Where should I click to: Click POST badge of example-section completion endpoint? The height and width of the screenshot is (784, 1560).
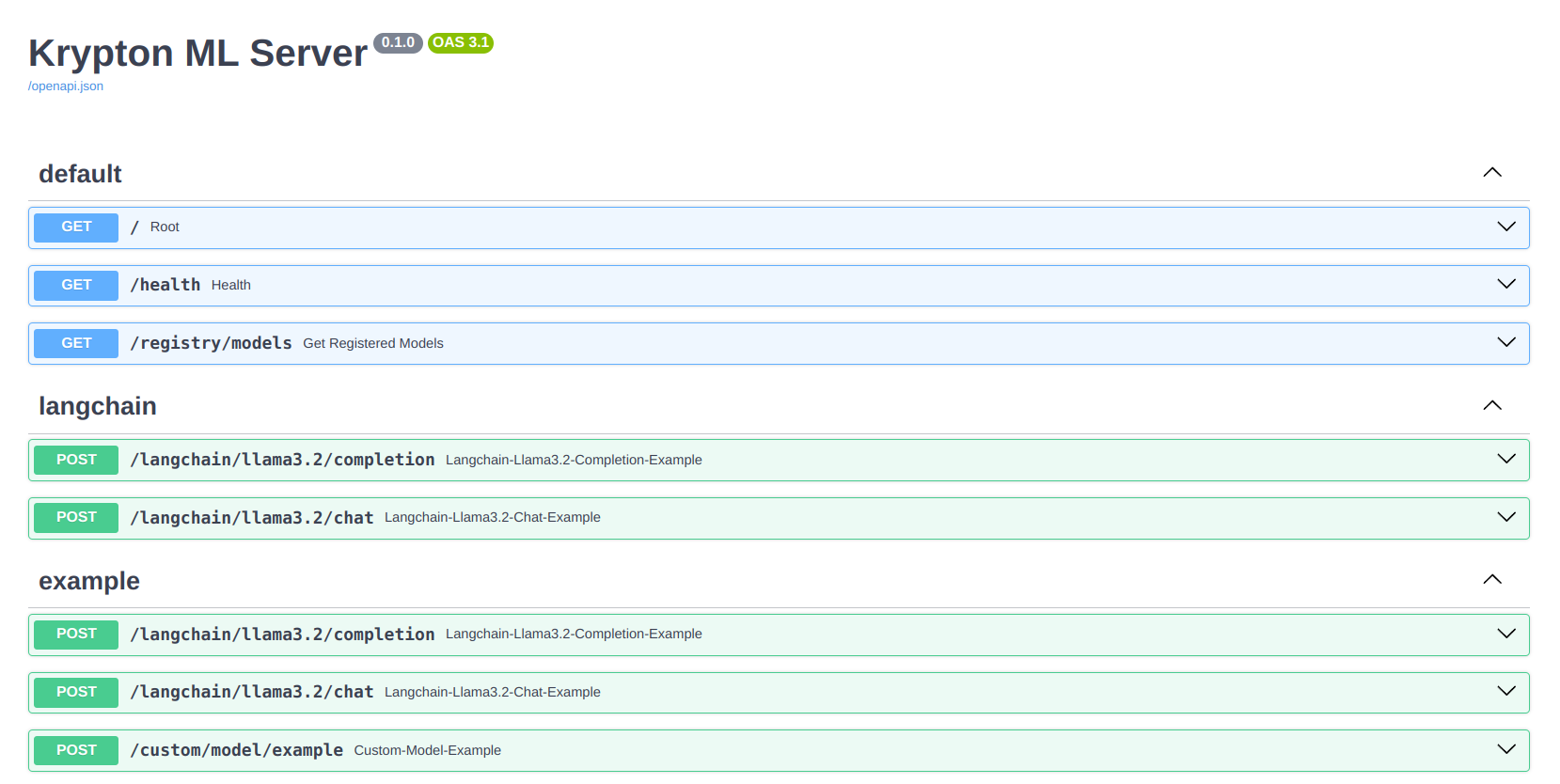coord(76,635)
